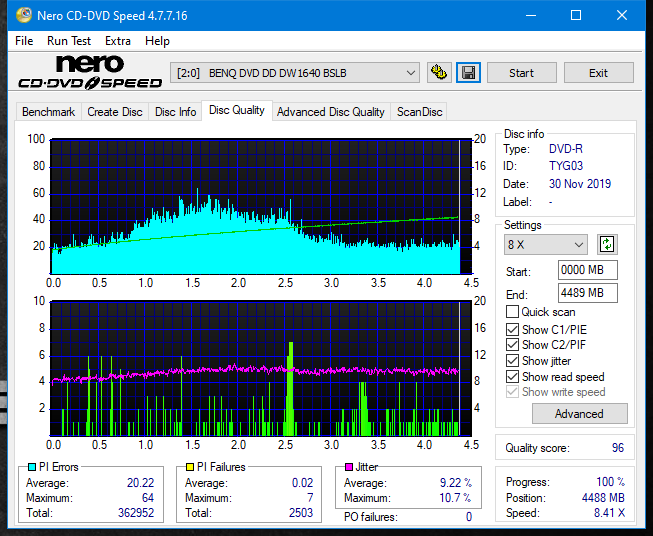Click the Start position 0000 MB field

coord(587,270)
